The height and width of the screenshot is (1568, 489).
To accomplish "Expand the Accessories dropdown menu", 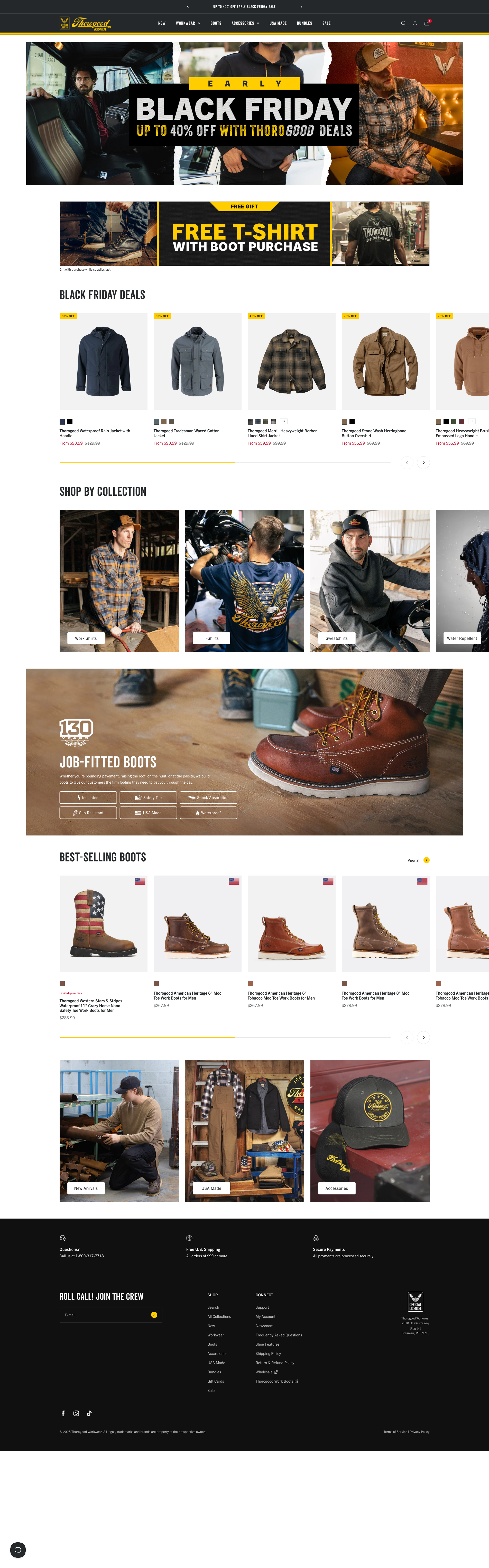I will pos(245,23).
